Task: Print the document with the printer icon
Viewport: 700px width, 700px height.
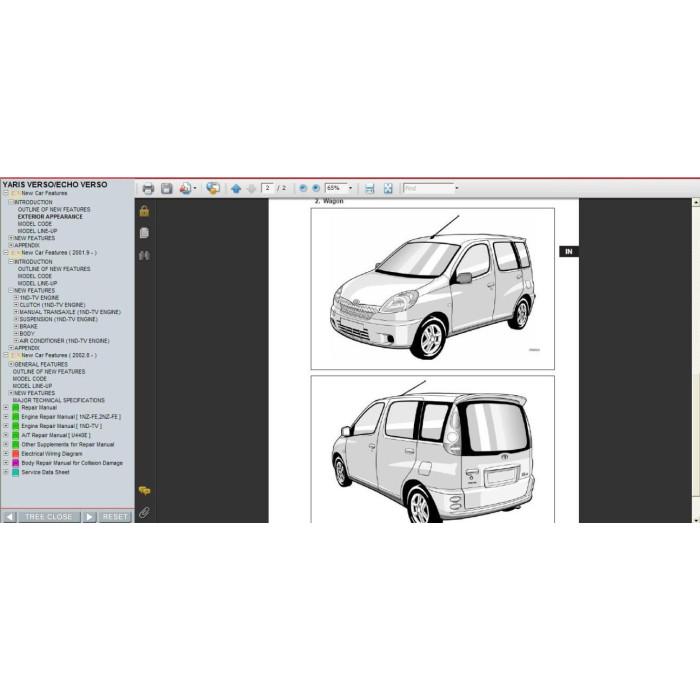Action: [148, 189]
